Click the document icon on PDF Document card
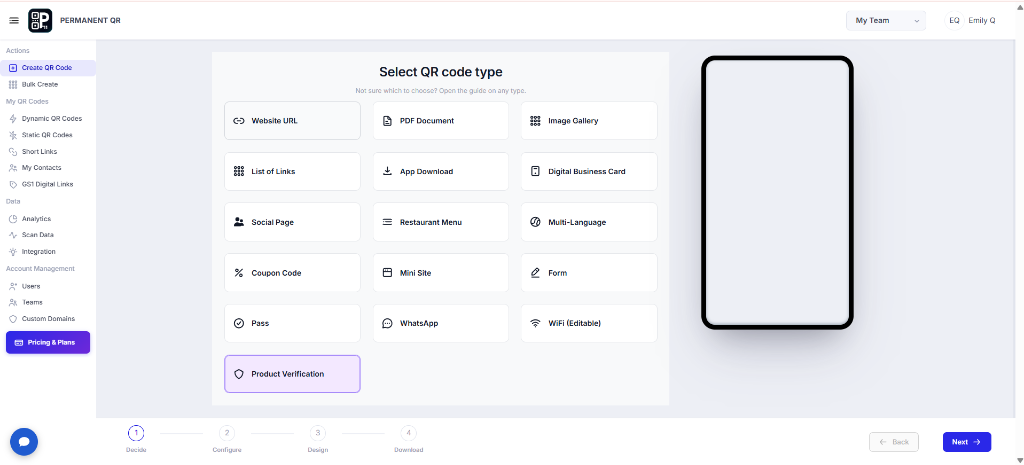 [387, 121]
